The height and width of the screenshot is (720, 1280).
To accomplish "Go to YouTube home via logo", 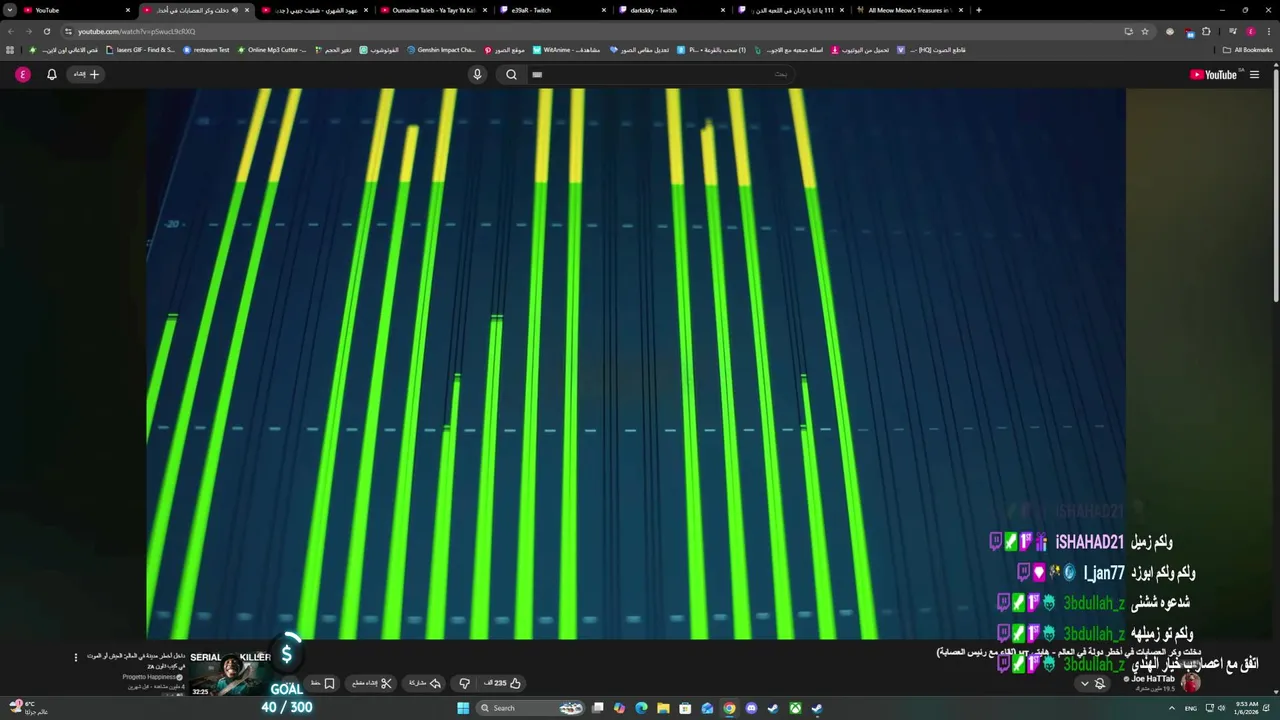I will coord(1215,74).
